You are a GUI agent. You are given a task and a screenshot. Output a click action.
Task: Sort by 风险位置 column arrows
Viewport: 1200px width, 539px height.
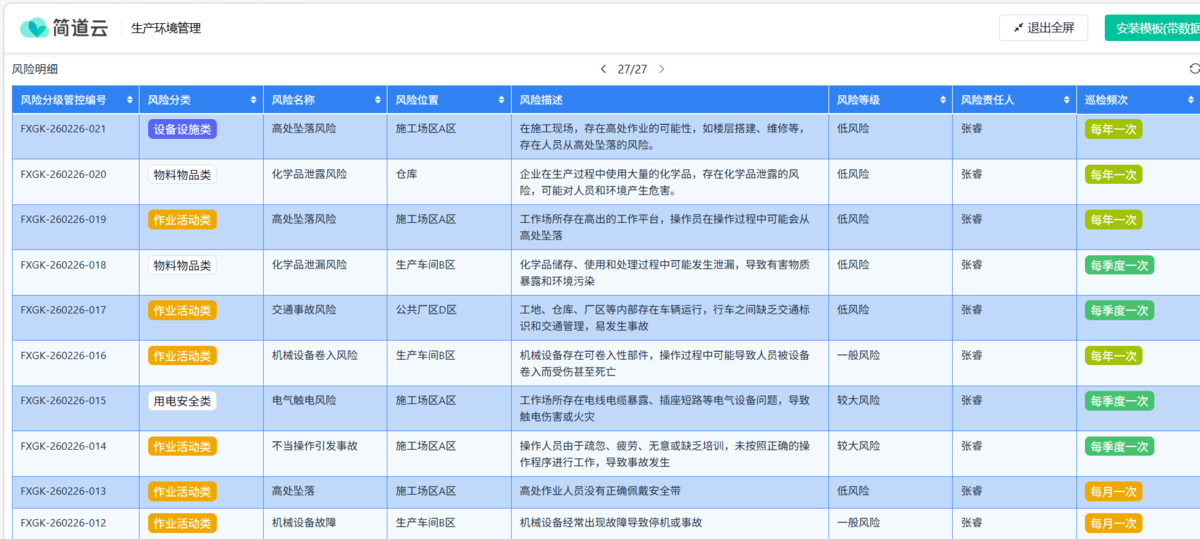tap(502, 100)
